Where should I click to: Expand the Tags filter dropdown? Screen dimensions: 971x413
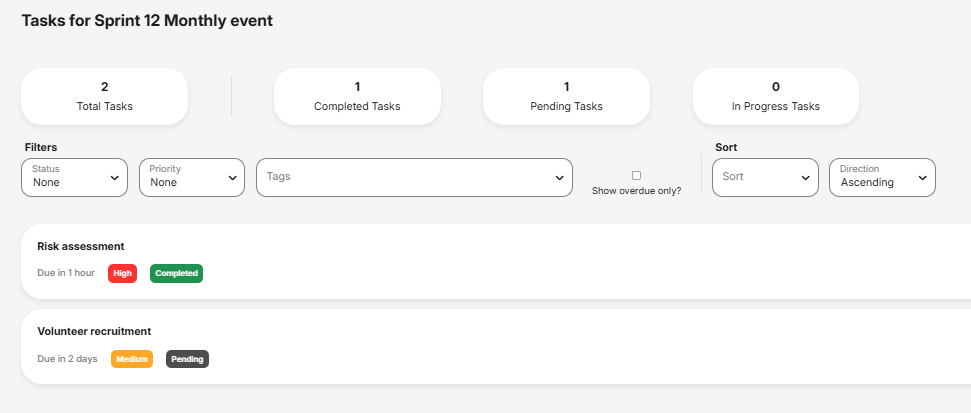pos(414,177)
